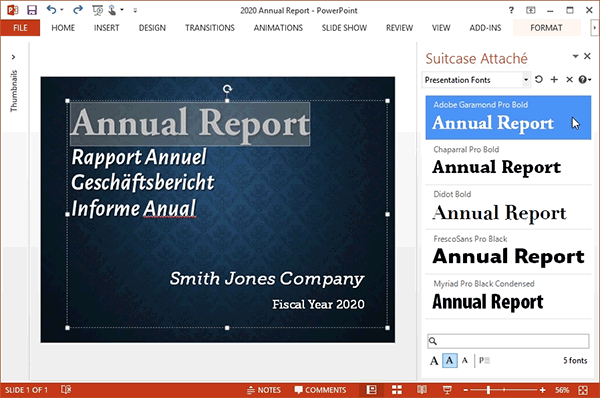Switch to Slide Sorter view in the status bar
This screenshot has height=398, width=600.
(x=397, y=390)
